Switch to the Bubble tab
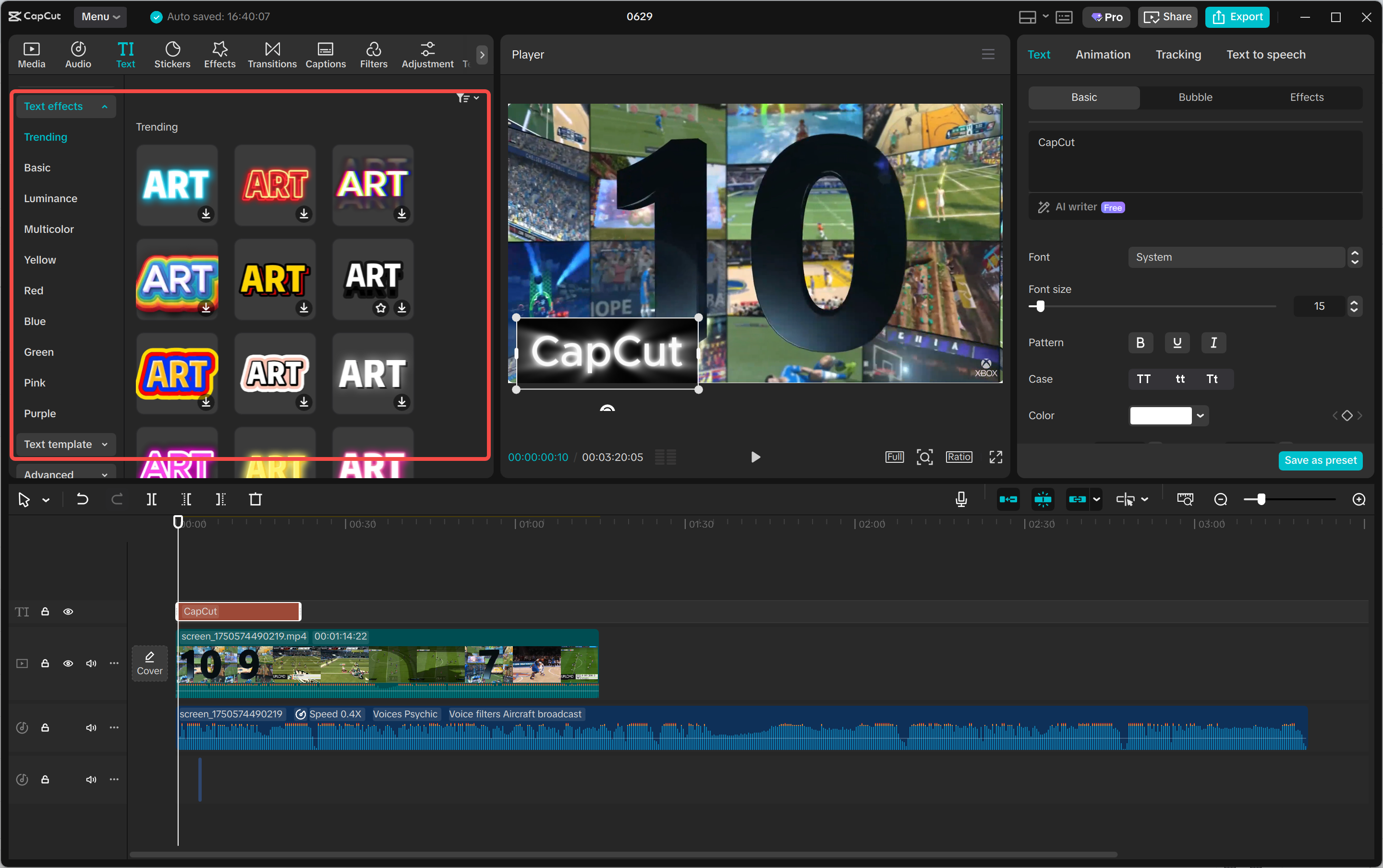The height and width of the screenshot is (868, 1383). 1195,97
